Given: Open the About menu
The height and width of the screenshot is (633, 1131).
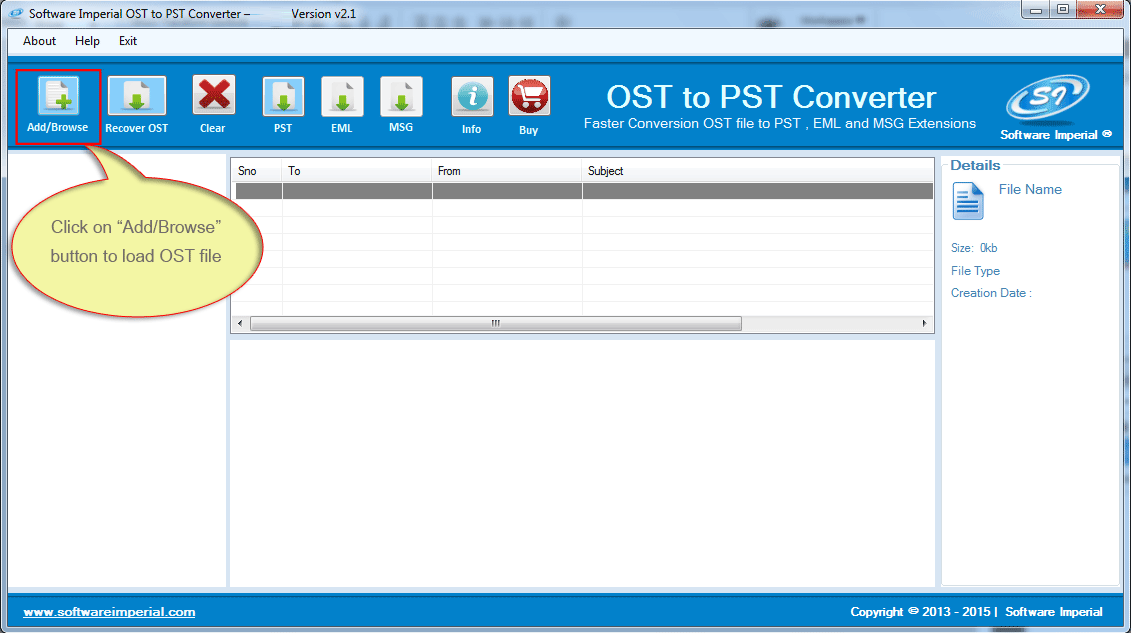Looking at the screenshot, I should pos(39,41).
